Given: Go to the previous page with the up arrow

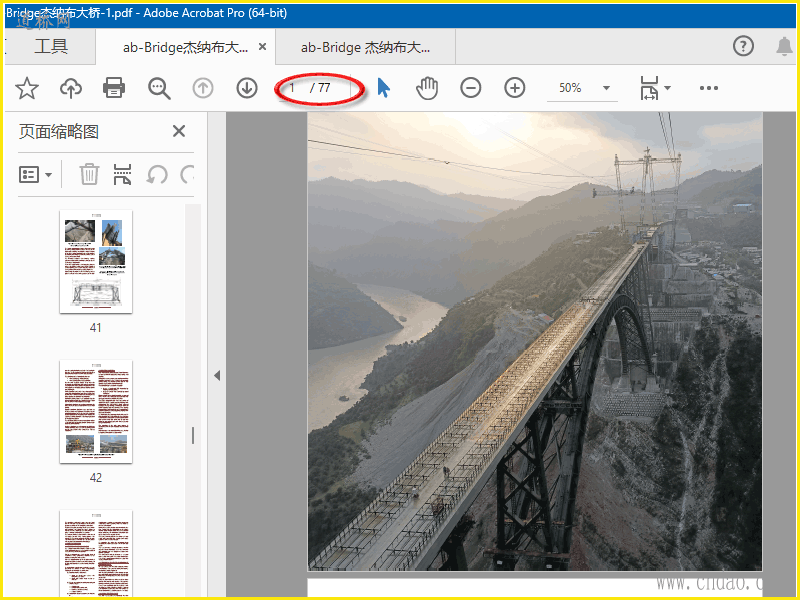Looking at the screenshot, I should click(x=203, y=88).
